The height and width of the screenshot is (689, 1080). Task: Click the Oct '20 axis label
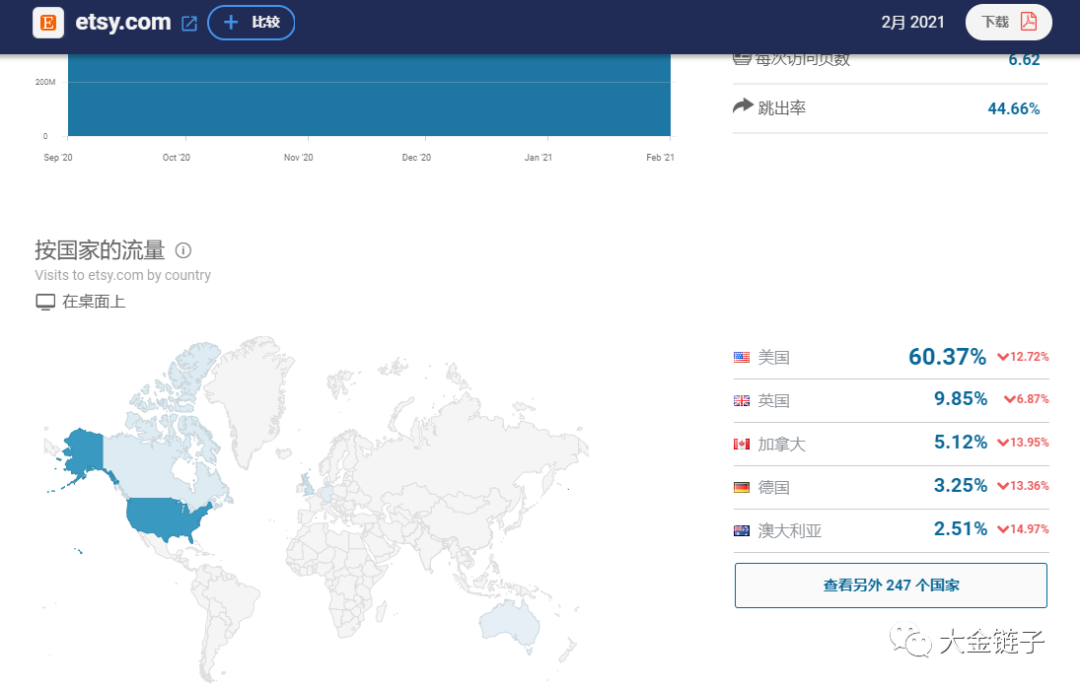tap(176, 158)
